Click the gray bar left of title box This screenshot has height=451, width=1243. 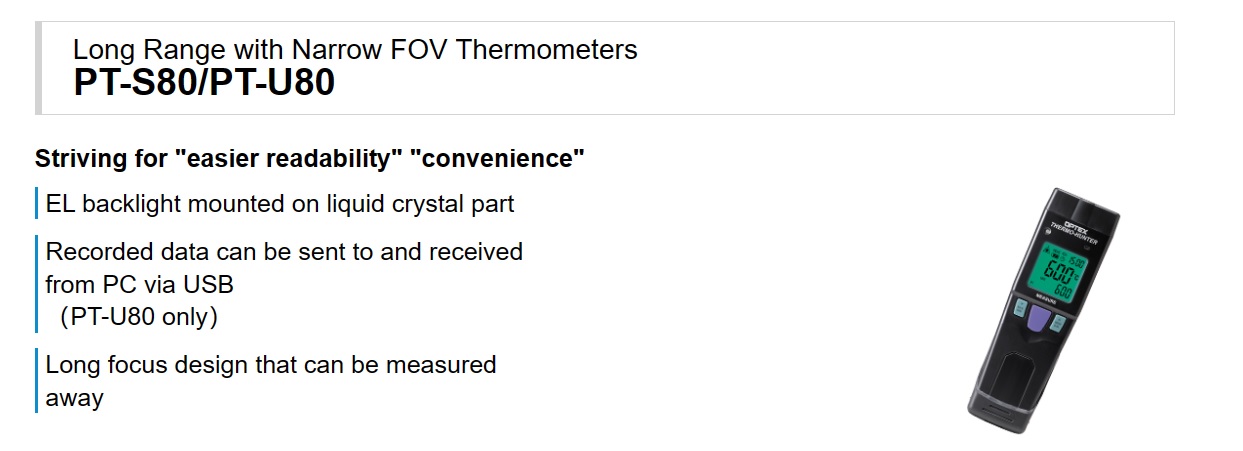(38, 68)
